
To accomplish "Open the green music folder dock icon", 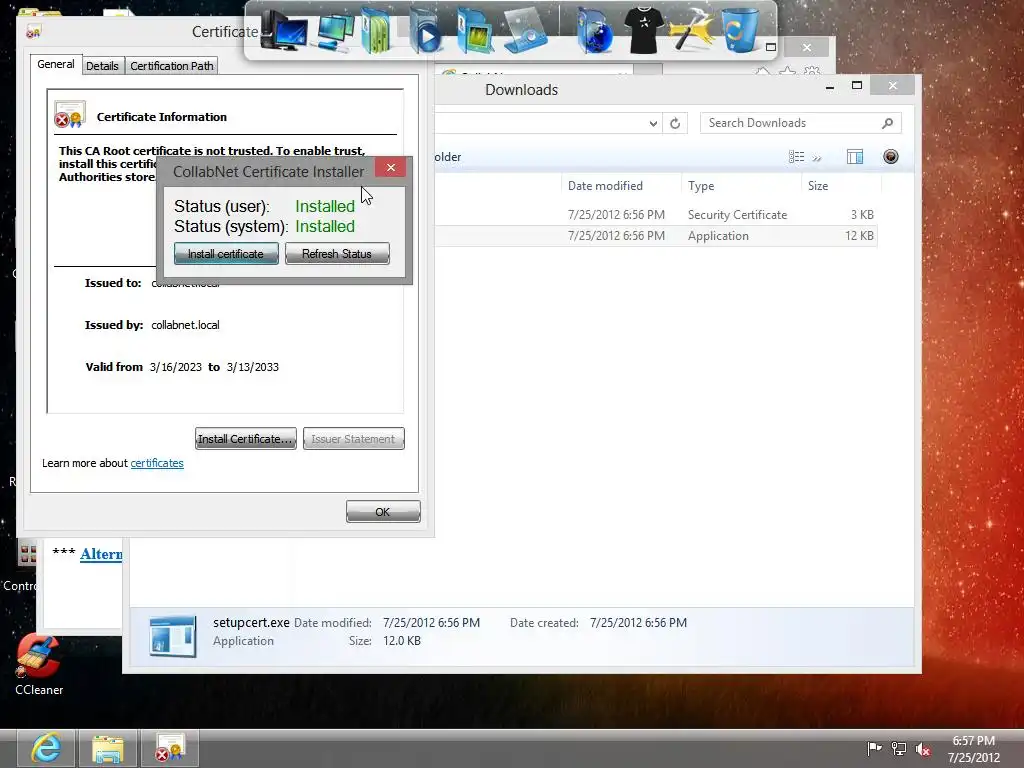I will click(x=377, y=31).
